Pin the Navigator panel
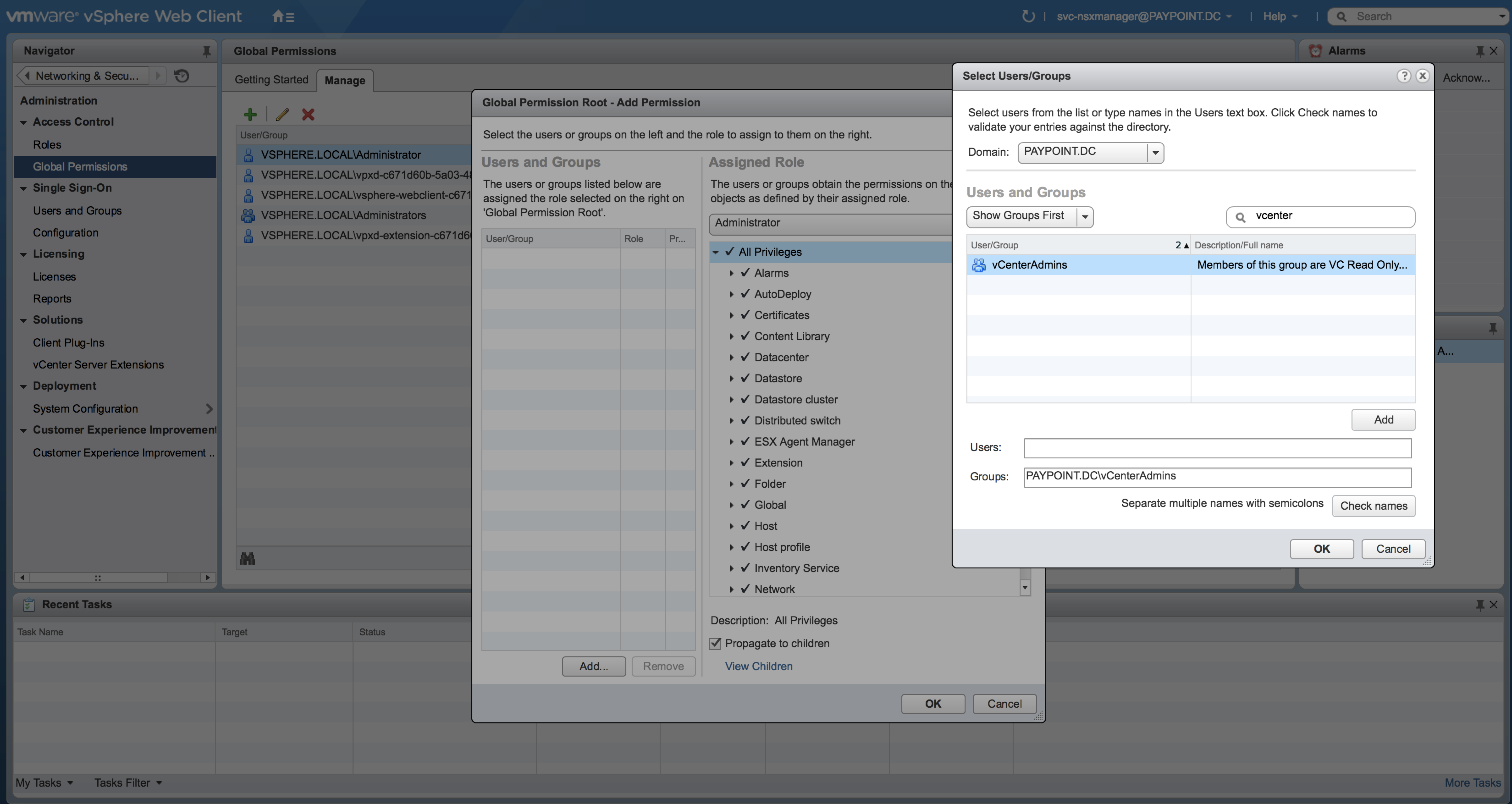This screenshot has width=1512, height=804. coord(207,51)
